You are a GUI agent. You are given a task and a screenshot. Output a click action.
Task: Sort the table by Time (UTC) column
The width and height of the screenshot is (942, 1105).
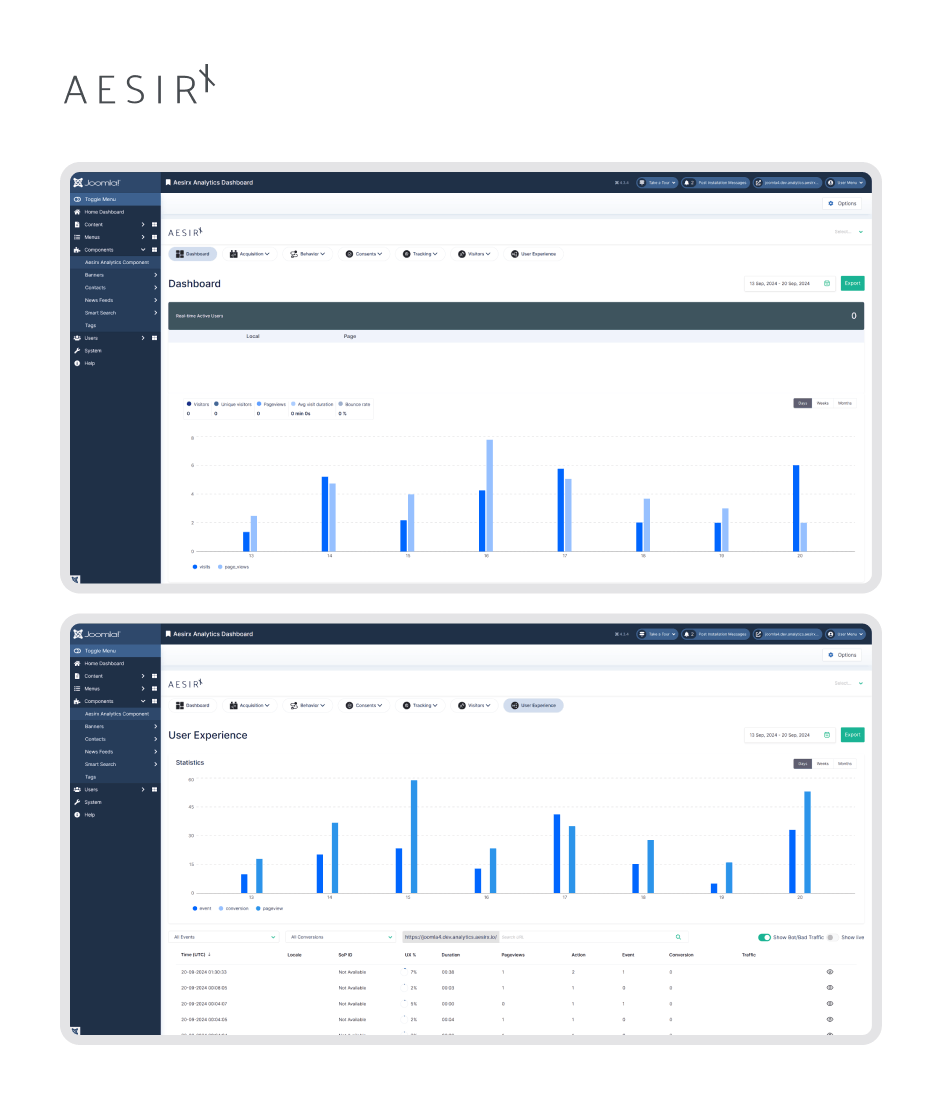point(195,954)
